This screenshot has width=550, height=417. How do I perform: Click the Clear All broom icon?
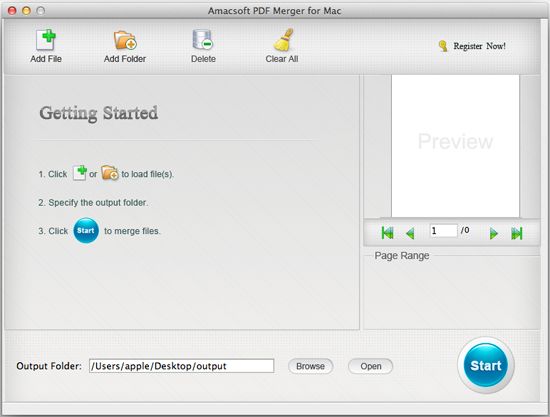pos(283,39)
